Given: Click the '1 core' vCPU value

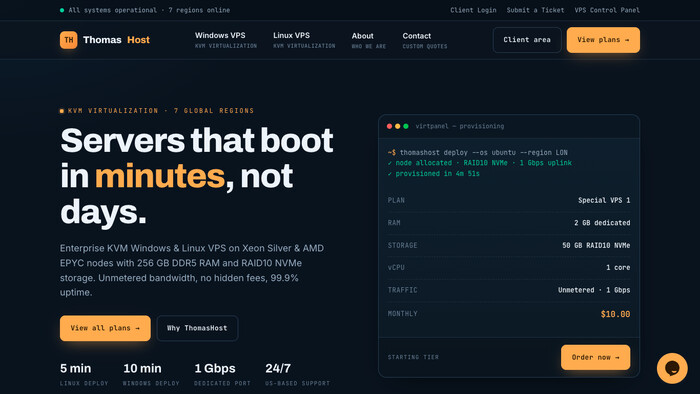Looking at the screenshot, I should tap(618, 268).
